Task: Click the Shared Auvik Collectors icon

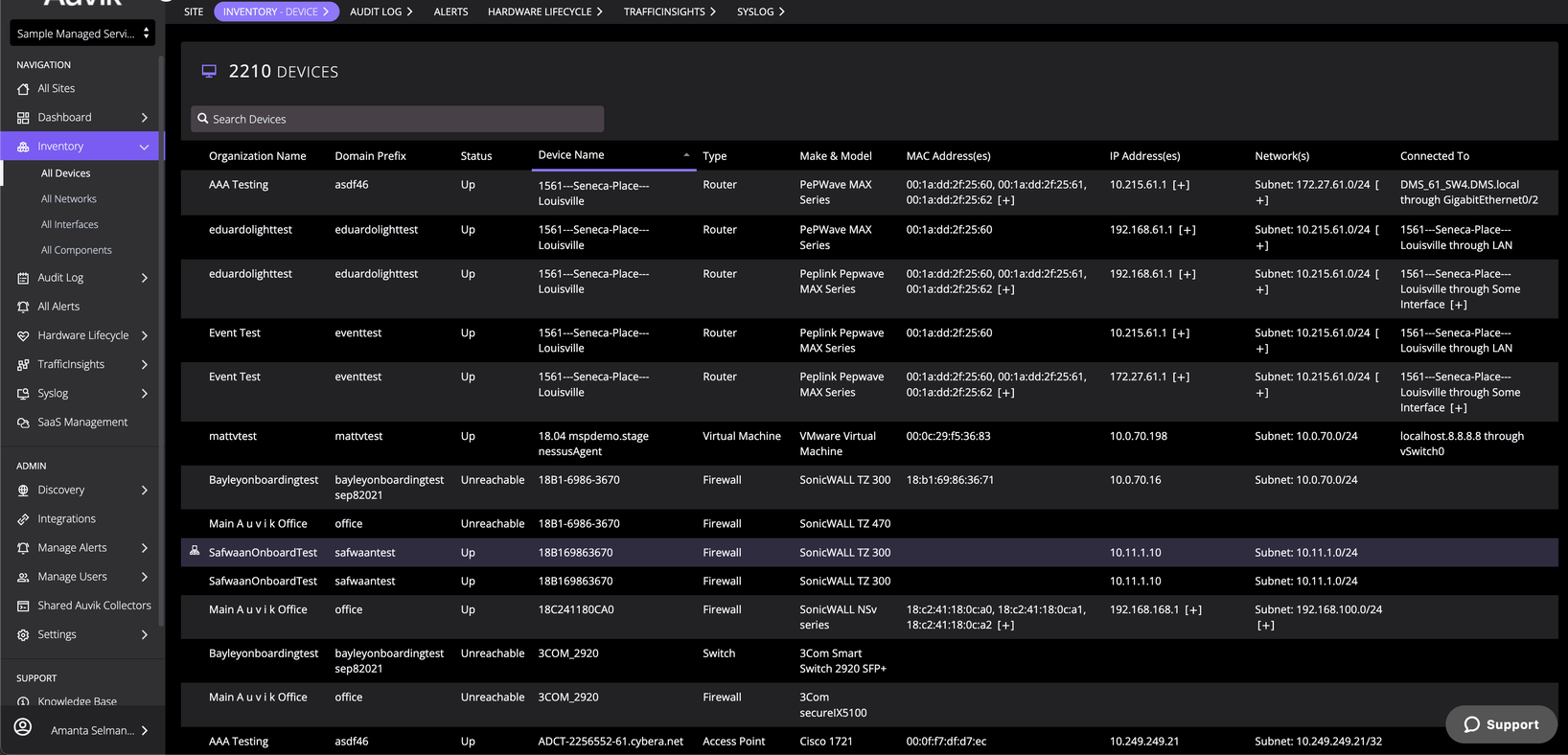Action: 23,606
